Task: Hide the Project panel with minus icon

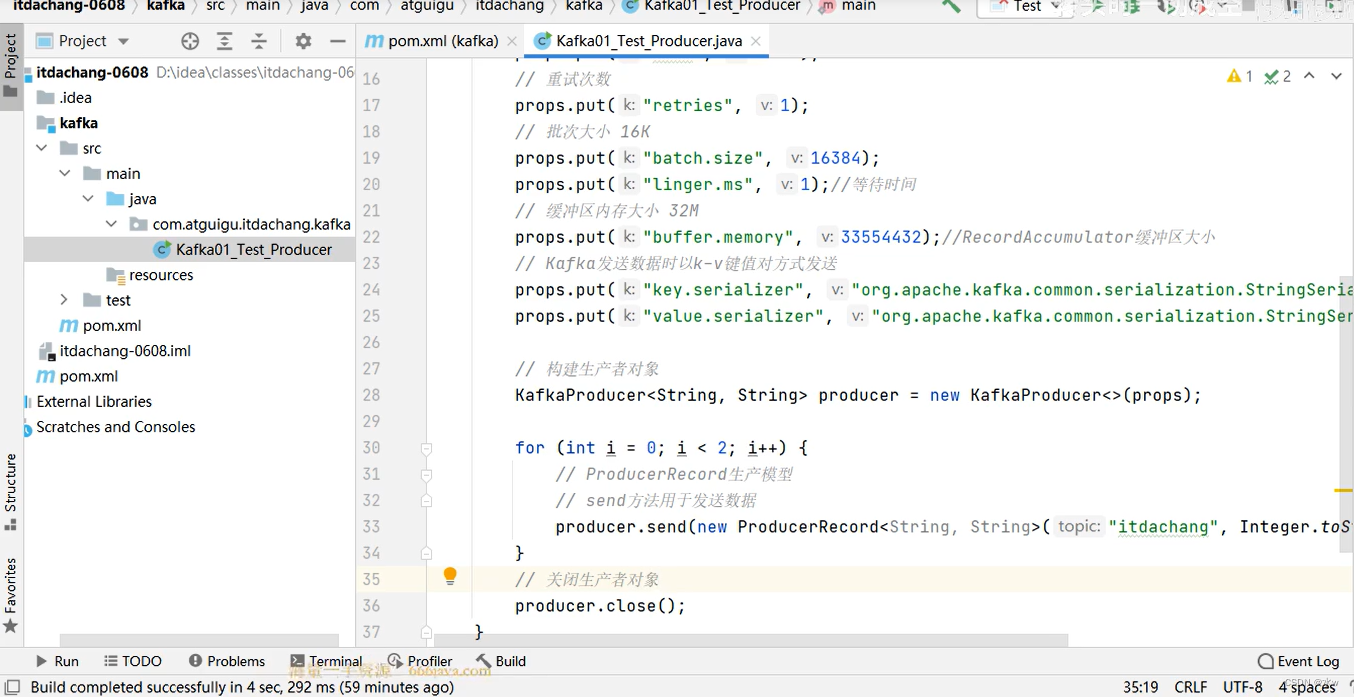Action: [338, 41]
